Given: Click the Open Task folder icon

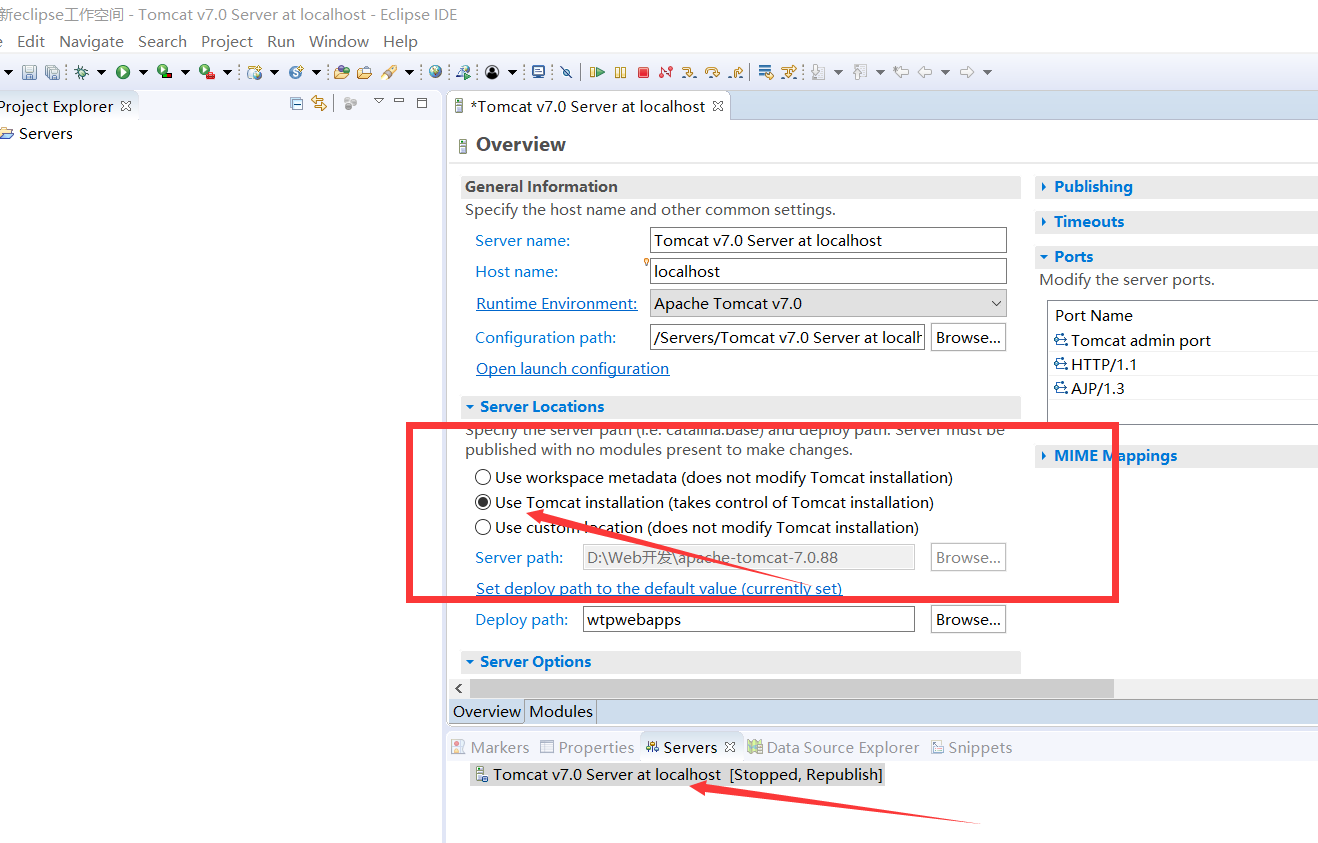Looking at the screenshot, I should [364, 72].
